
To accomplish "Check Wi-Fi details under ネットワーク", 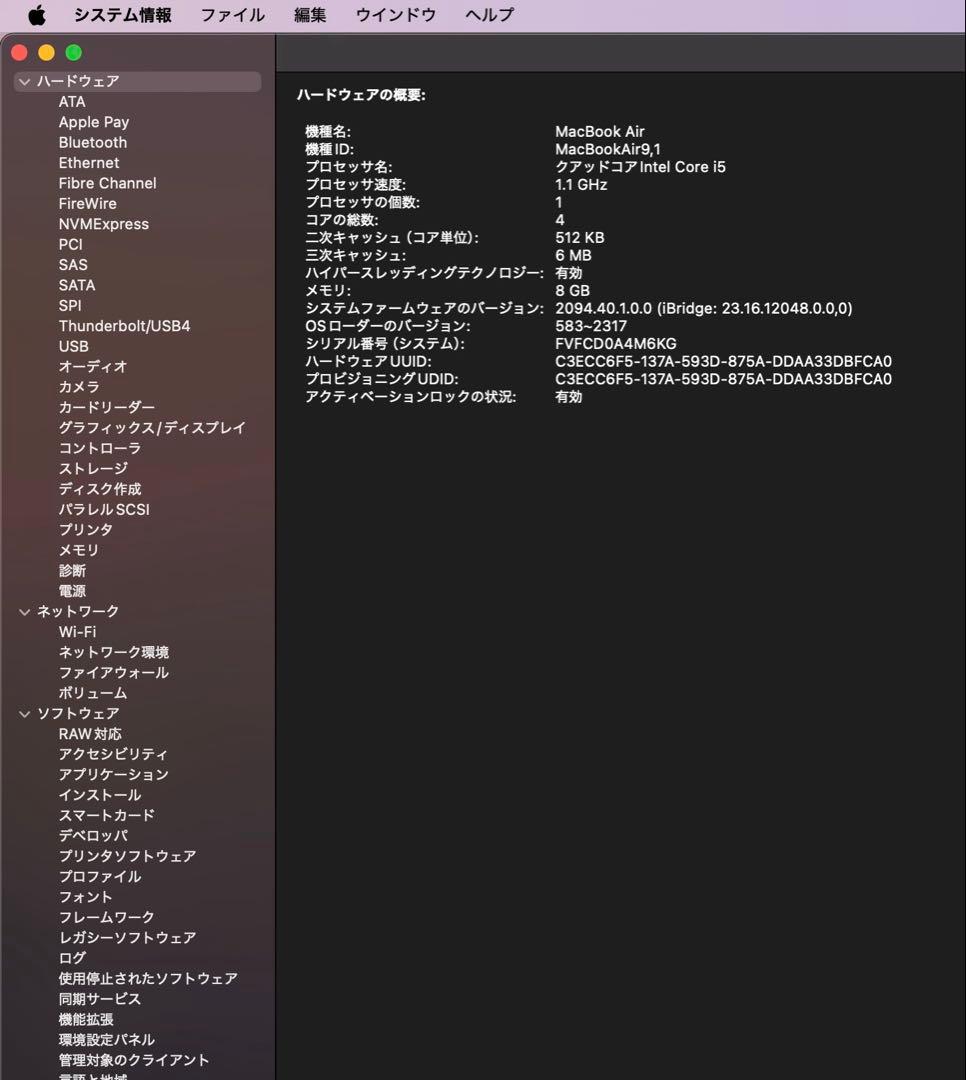I will tap(77, 631).
